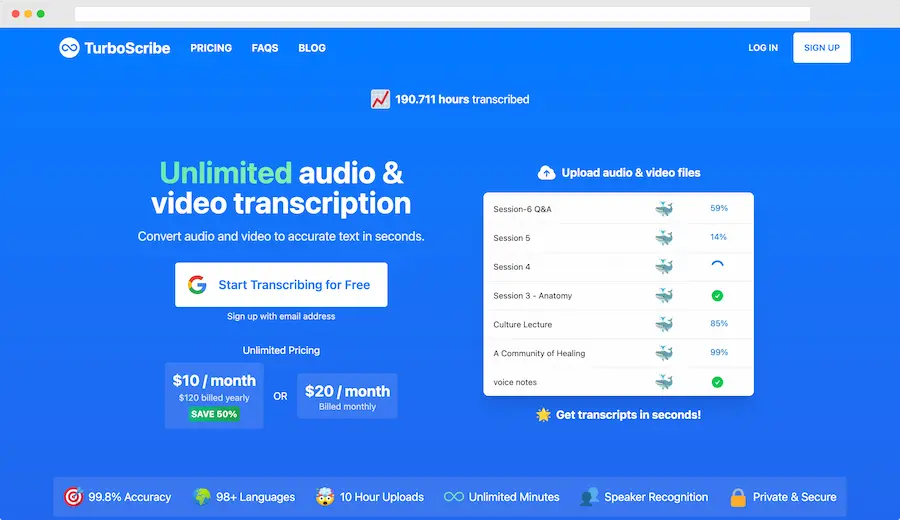900x520 pixels.
Task: Select the $10 / month yearly plan
Action: click(214, 395)
